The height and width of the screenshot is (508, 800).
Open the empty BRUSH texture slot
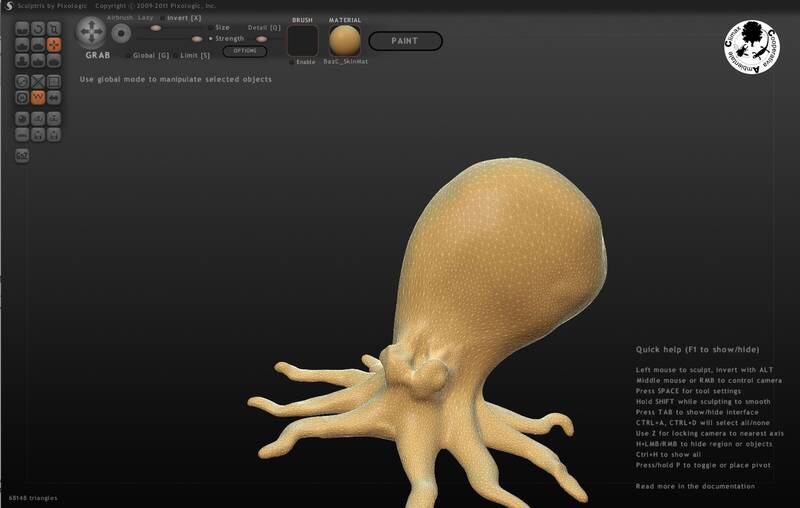click(302, 41)
